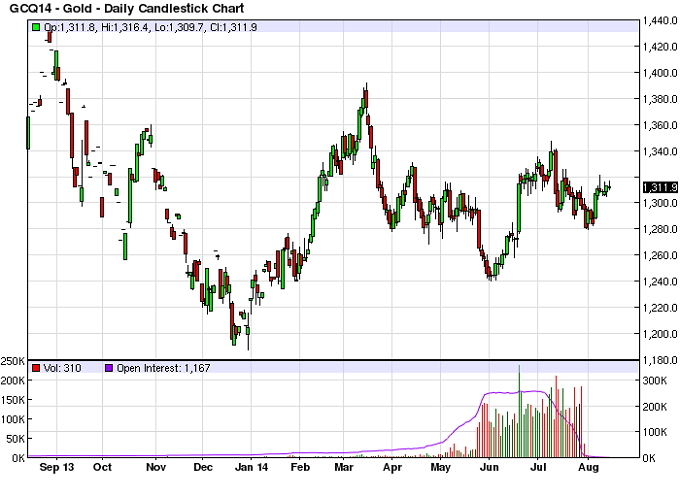Click the 300K open interest axis label
The height and width of the screenshot is (497, 680).
coord(654,381)
